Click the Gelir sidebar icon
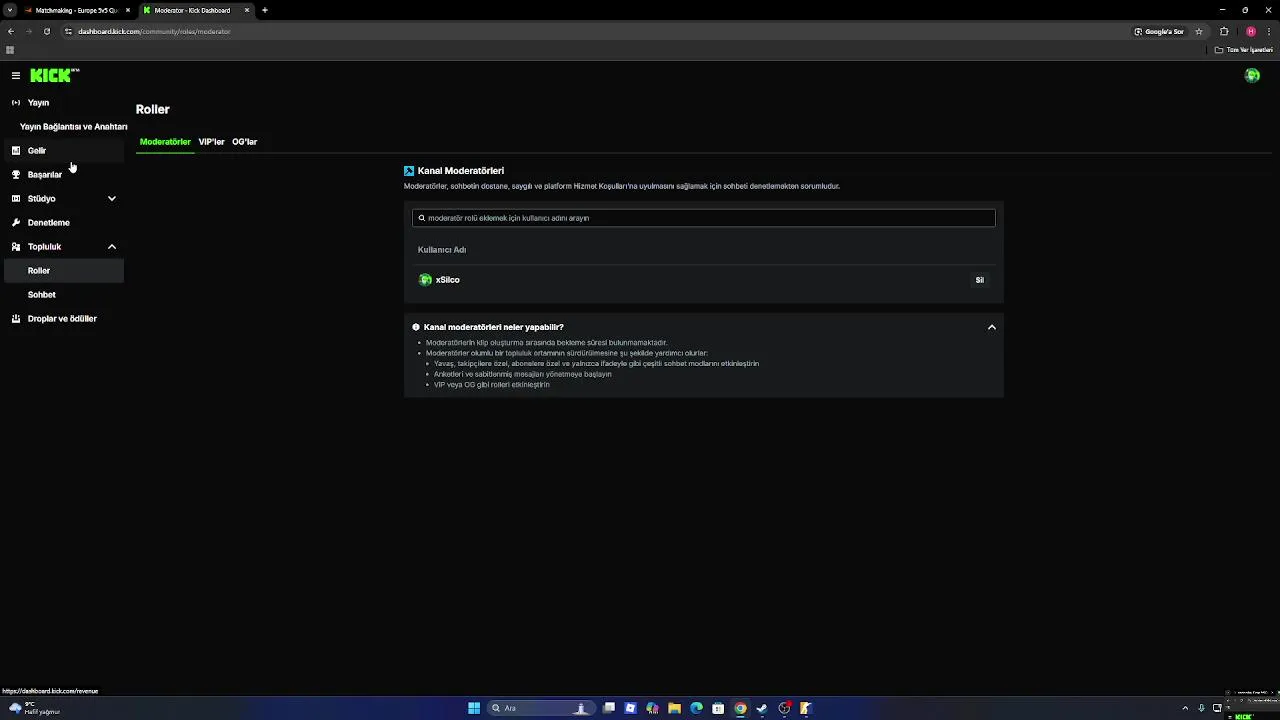 (16, 150)
